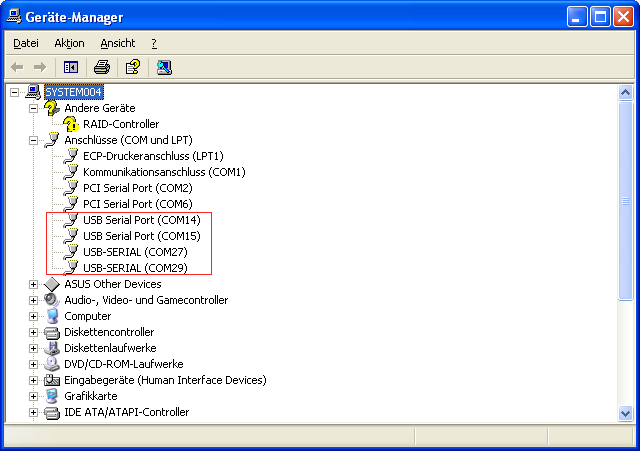Toggle the console tree pane icon

click(x=71, y=67)
